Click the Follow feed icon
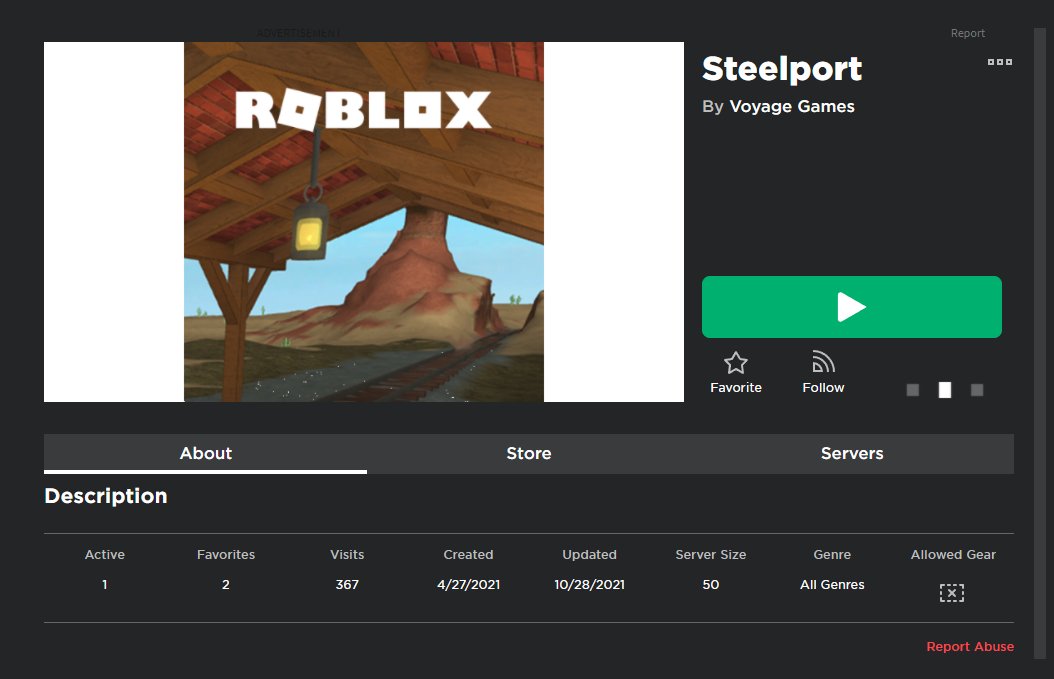This screenshot has width=1054, height=679. click(823, 362)
